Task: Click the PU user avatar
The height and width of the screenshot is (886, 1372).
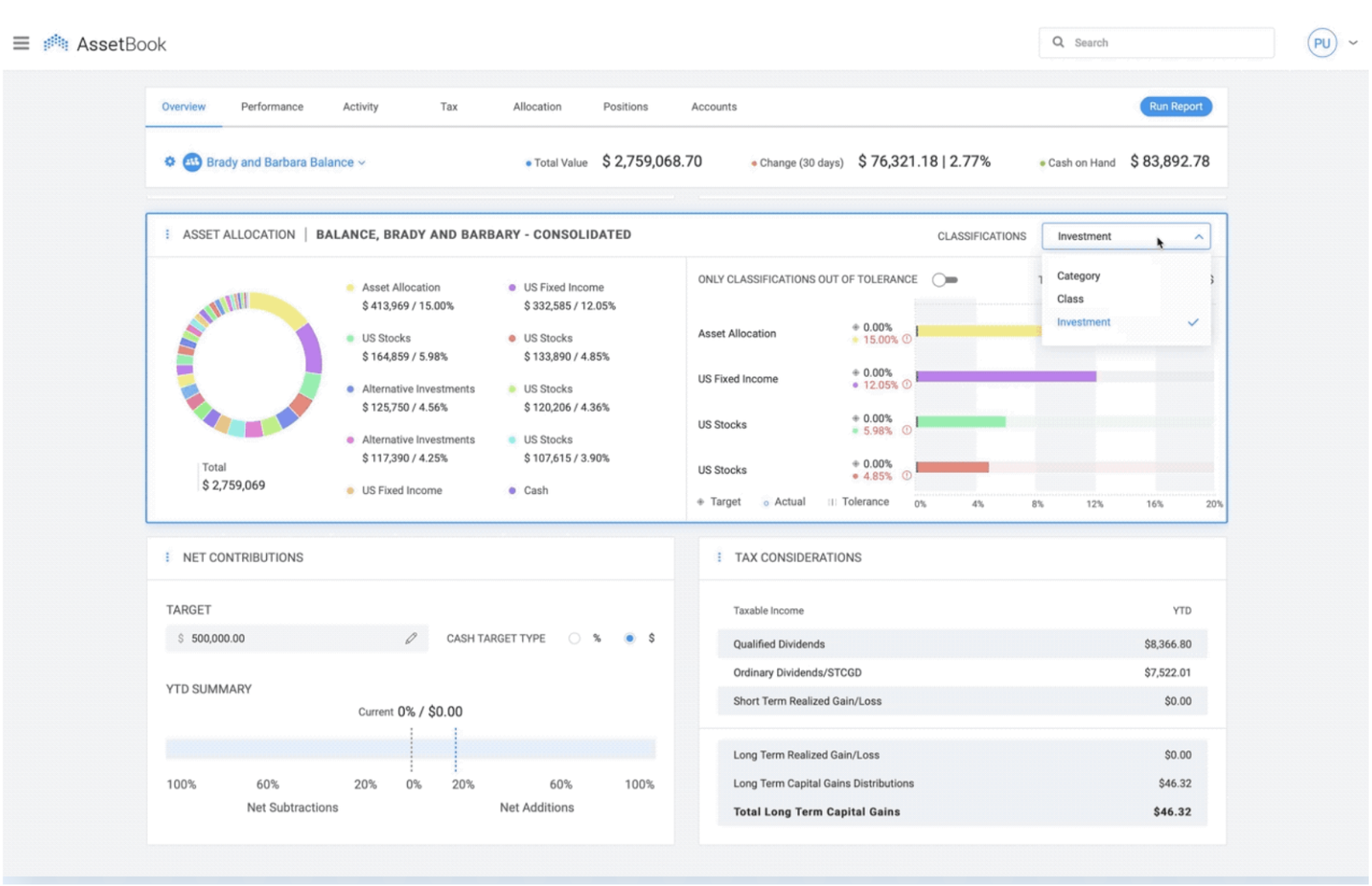Action: (x=1322, y=43)
